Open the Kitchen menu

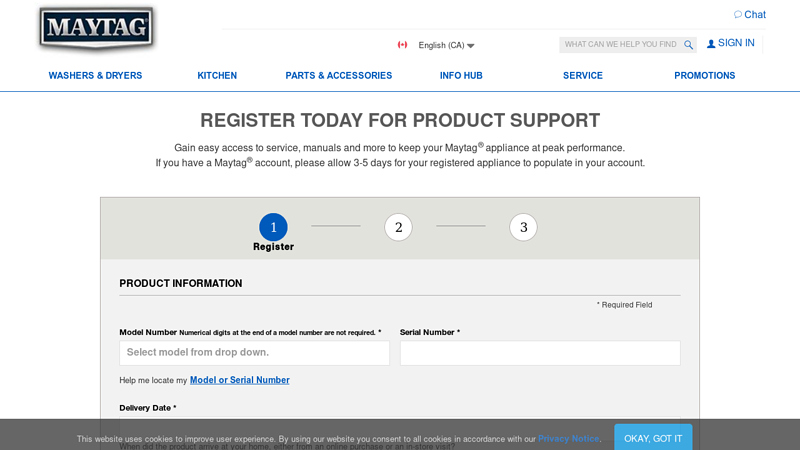coord(217,76)
